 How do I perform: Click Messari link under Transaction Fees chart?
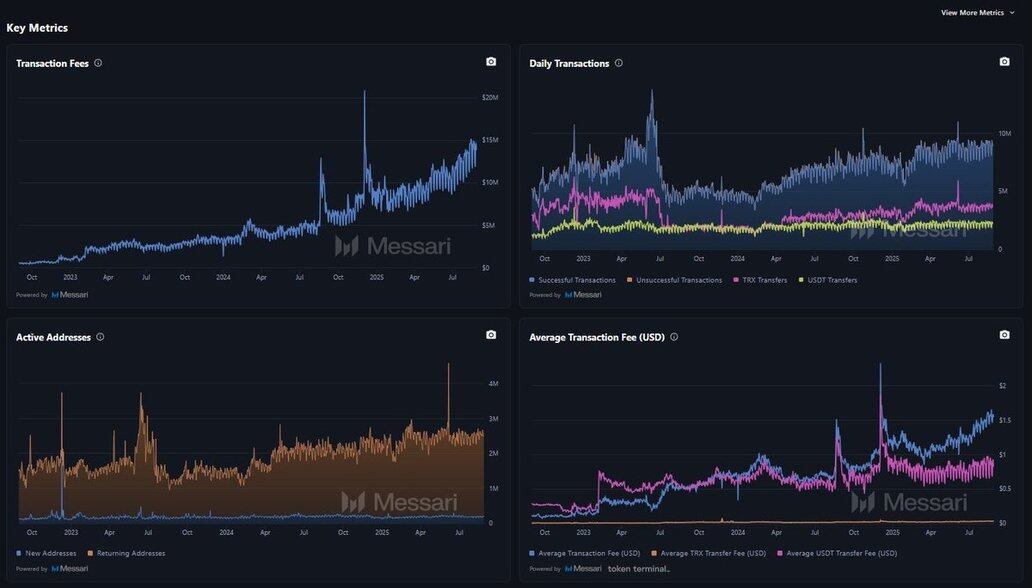click(x=70, y=295)
